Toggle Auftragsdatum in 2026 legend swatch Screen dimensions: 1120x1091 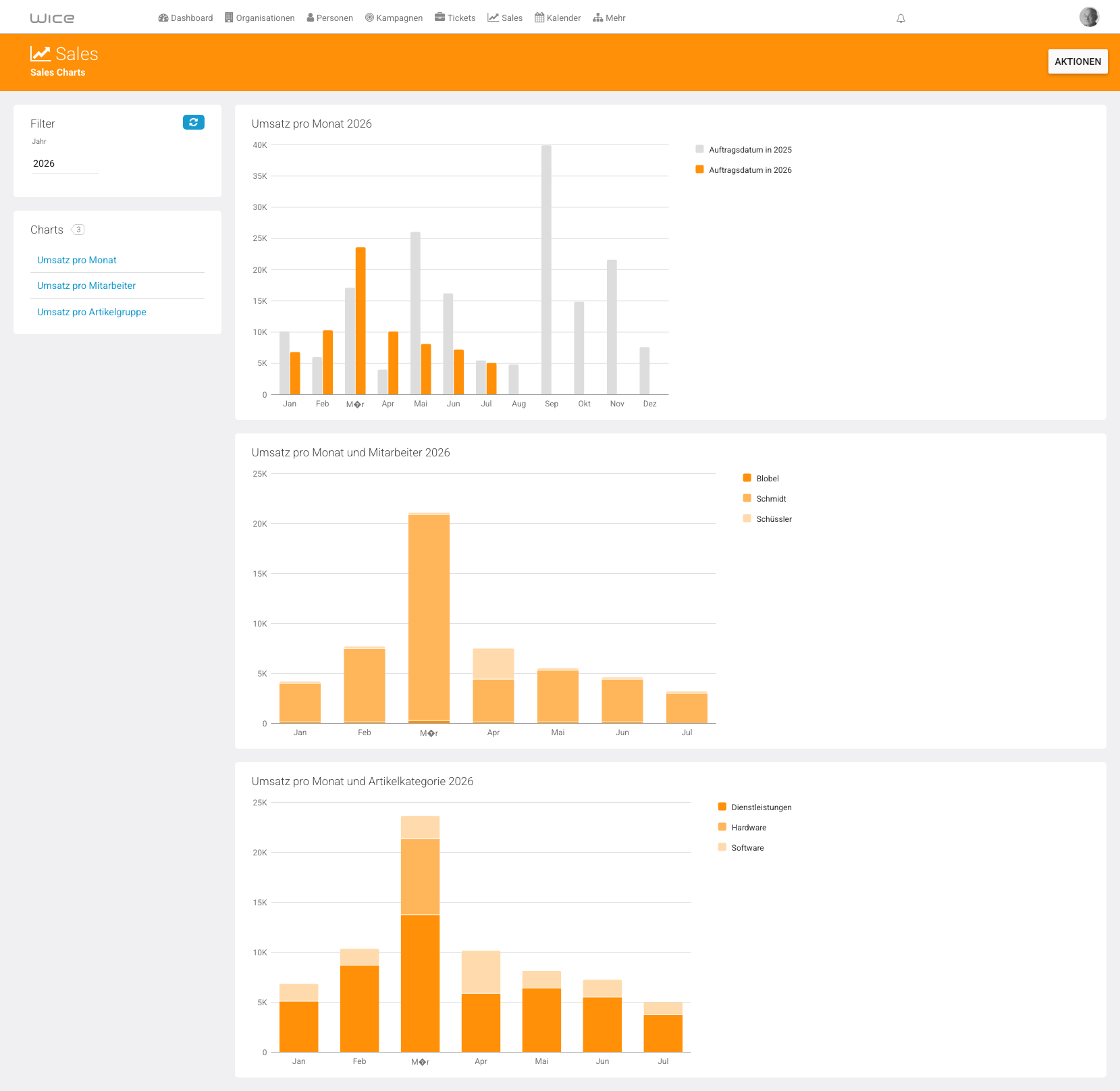coord(699,169)
